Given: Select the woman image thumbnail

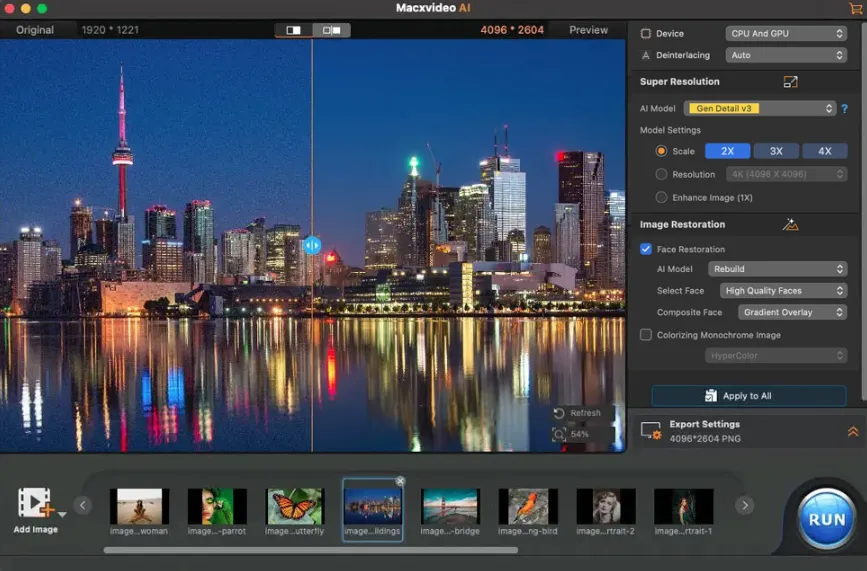Looking at the screenshot, I should [139, 506].
